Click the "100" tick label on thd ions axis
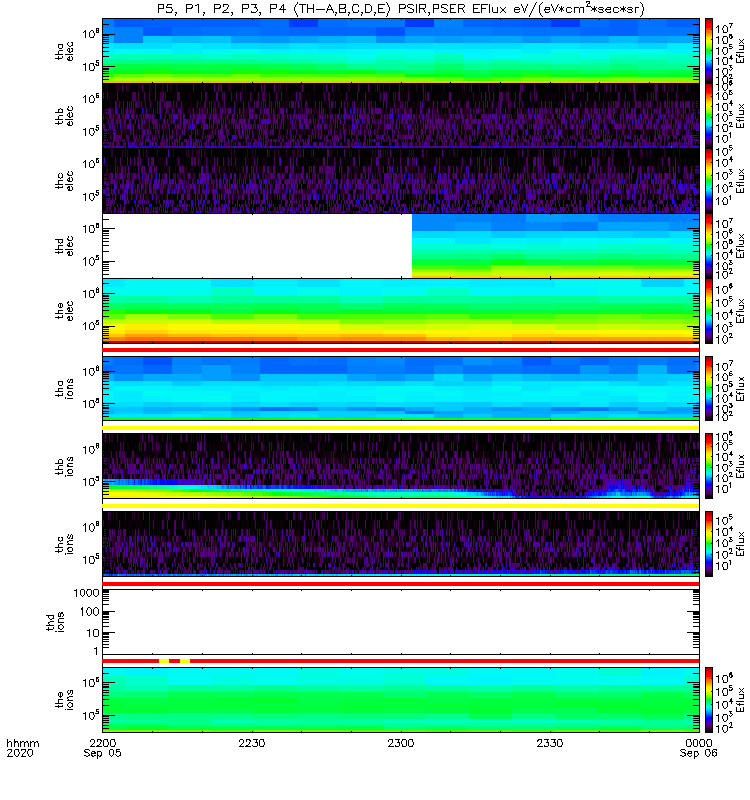 point(89,612)
